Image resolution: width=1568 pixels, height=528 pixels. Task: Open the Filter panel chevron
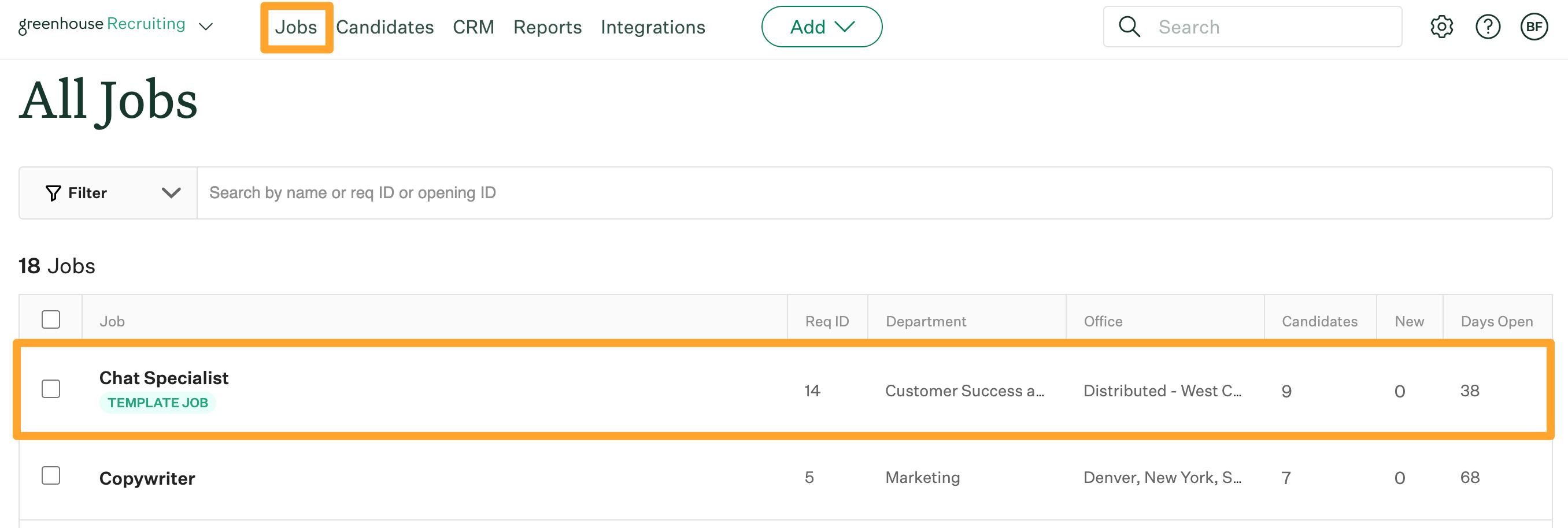172,193
